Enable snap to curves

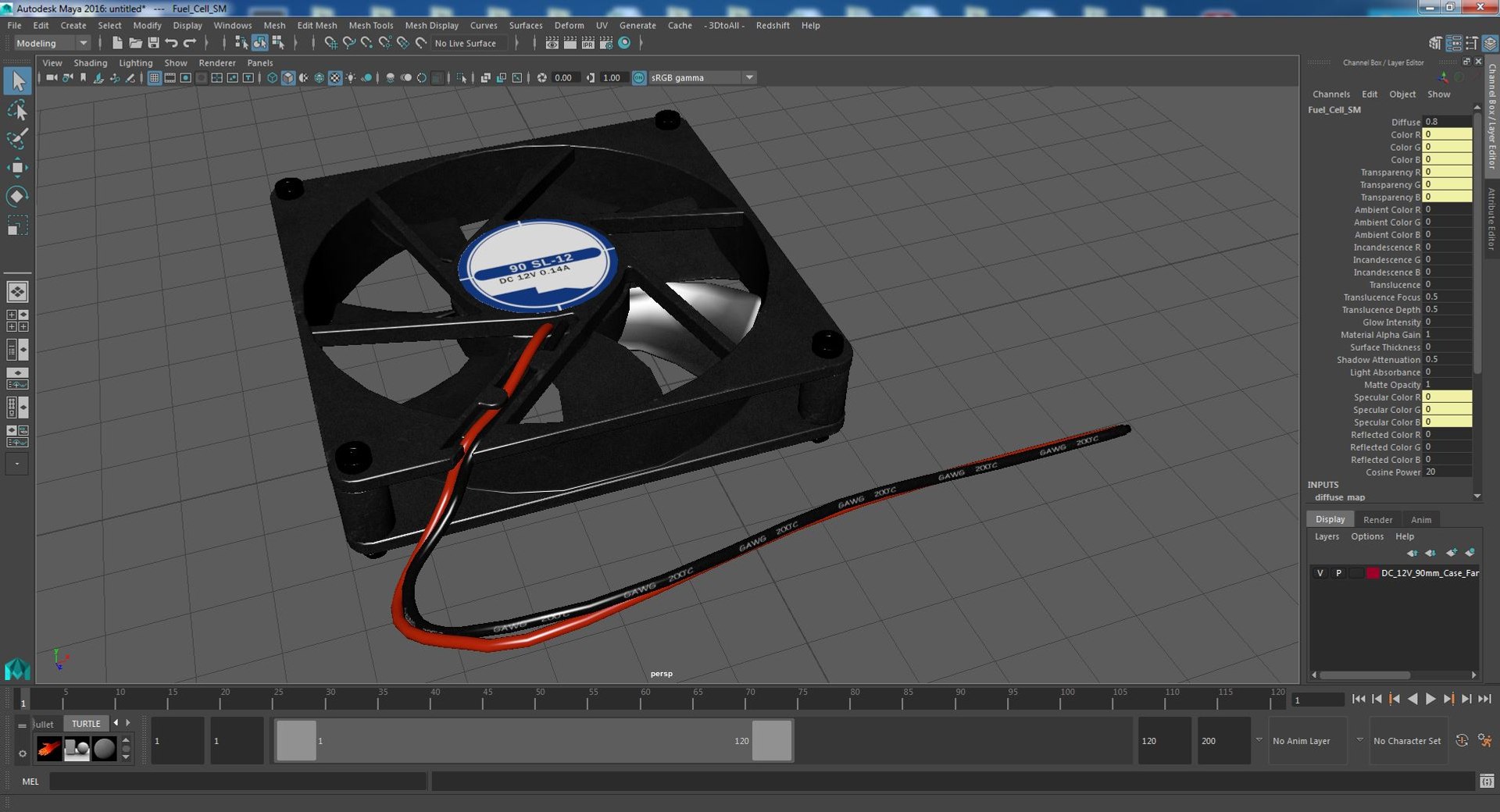(348, 43)
